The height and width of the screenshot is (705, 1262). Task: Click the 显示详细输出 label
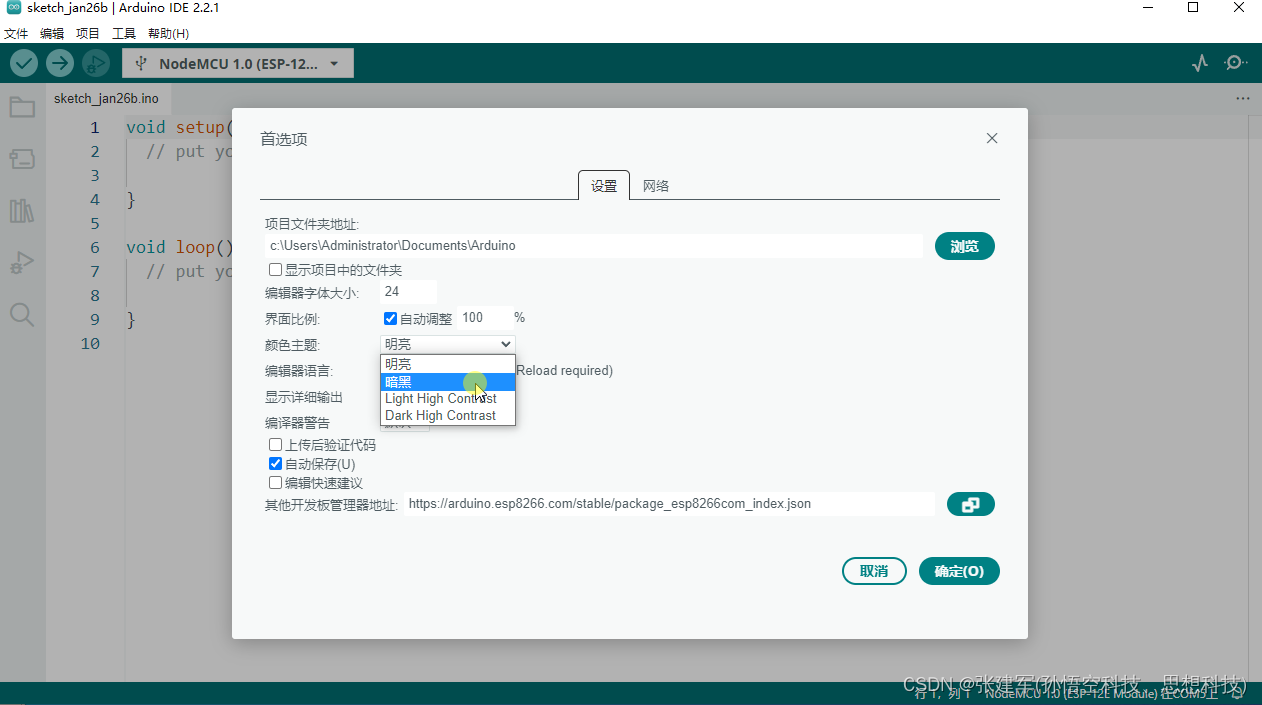[304, 397]
